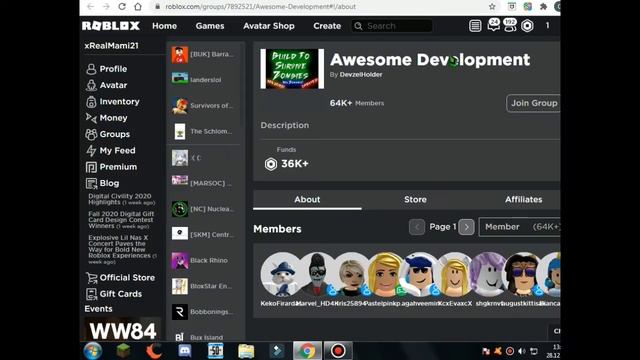Viewport: 640px width, 360px height.
Task: Click the WW84 event banner
Action: (122, 330)
